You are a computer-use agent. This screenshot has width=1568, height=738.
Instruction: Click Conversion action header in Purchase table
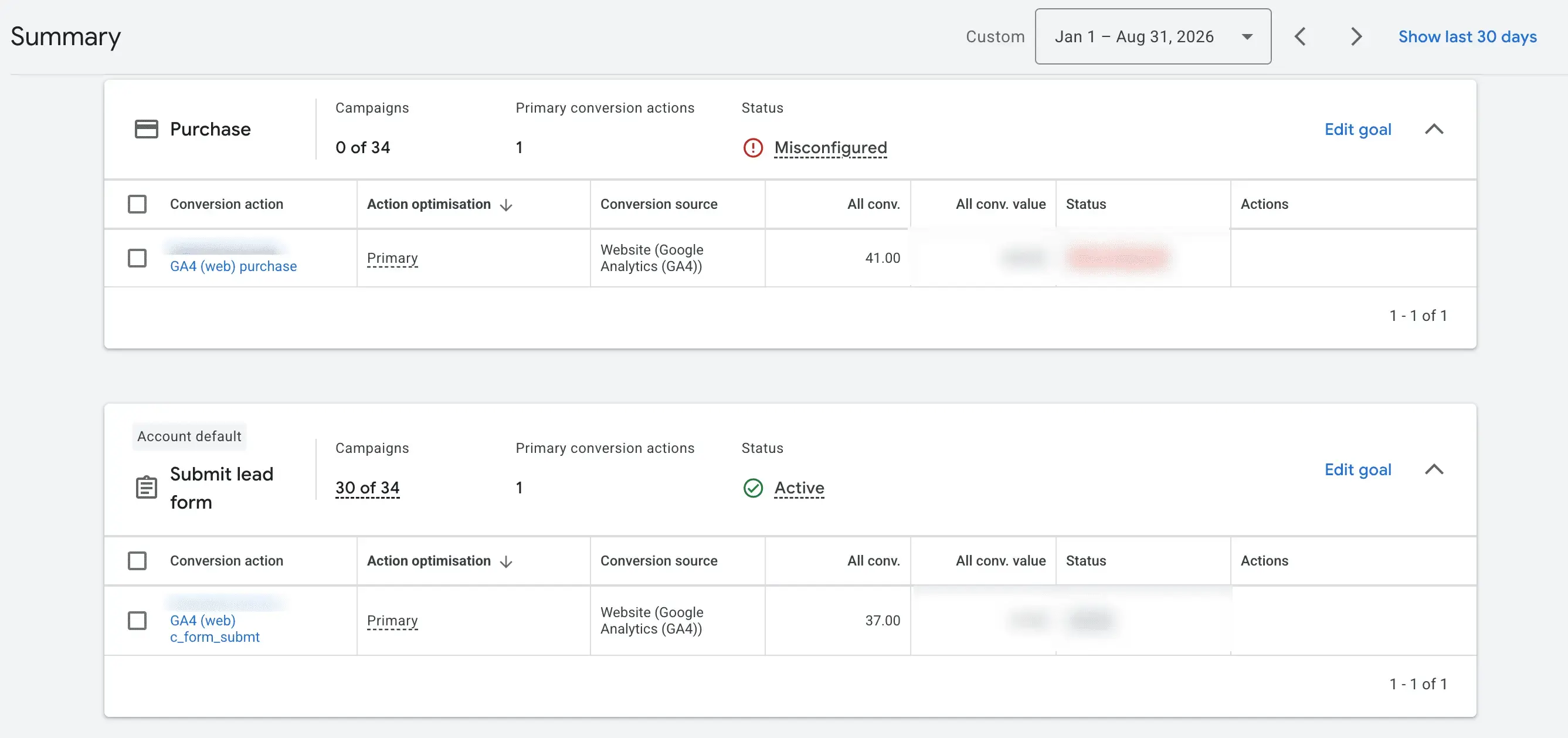pos(226,204)
